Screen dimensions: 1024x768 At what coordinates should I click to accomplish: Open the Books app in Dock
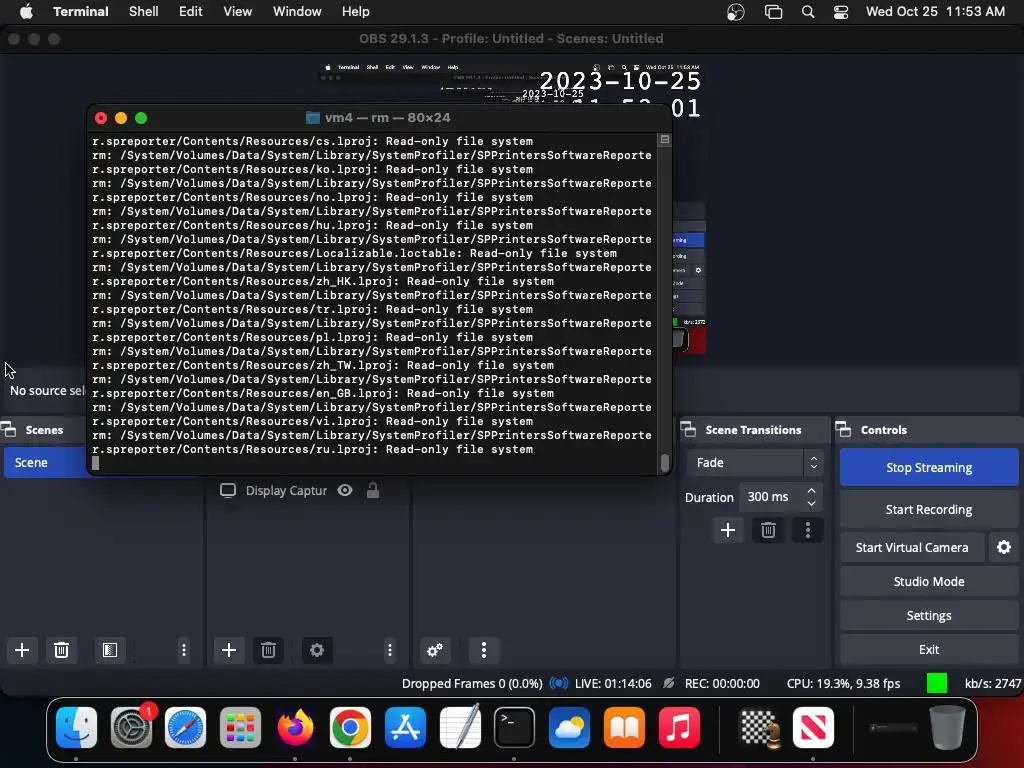624,728
